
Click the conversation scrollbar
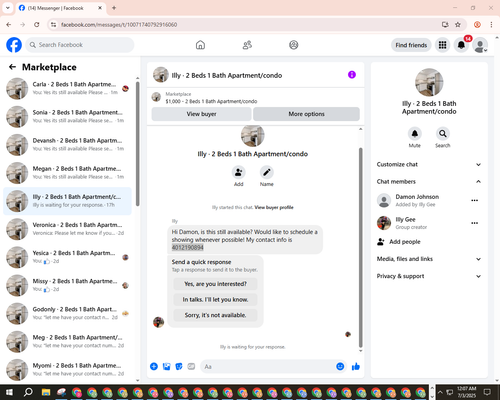tap(360, 248)
